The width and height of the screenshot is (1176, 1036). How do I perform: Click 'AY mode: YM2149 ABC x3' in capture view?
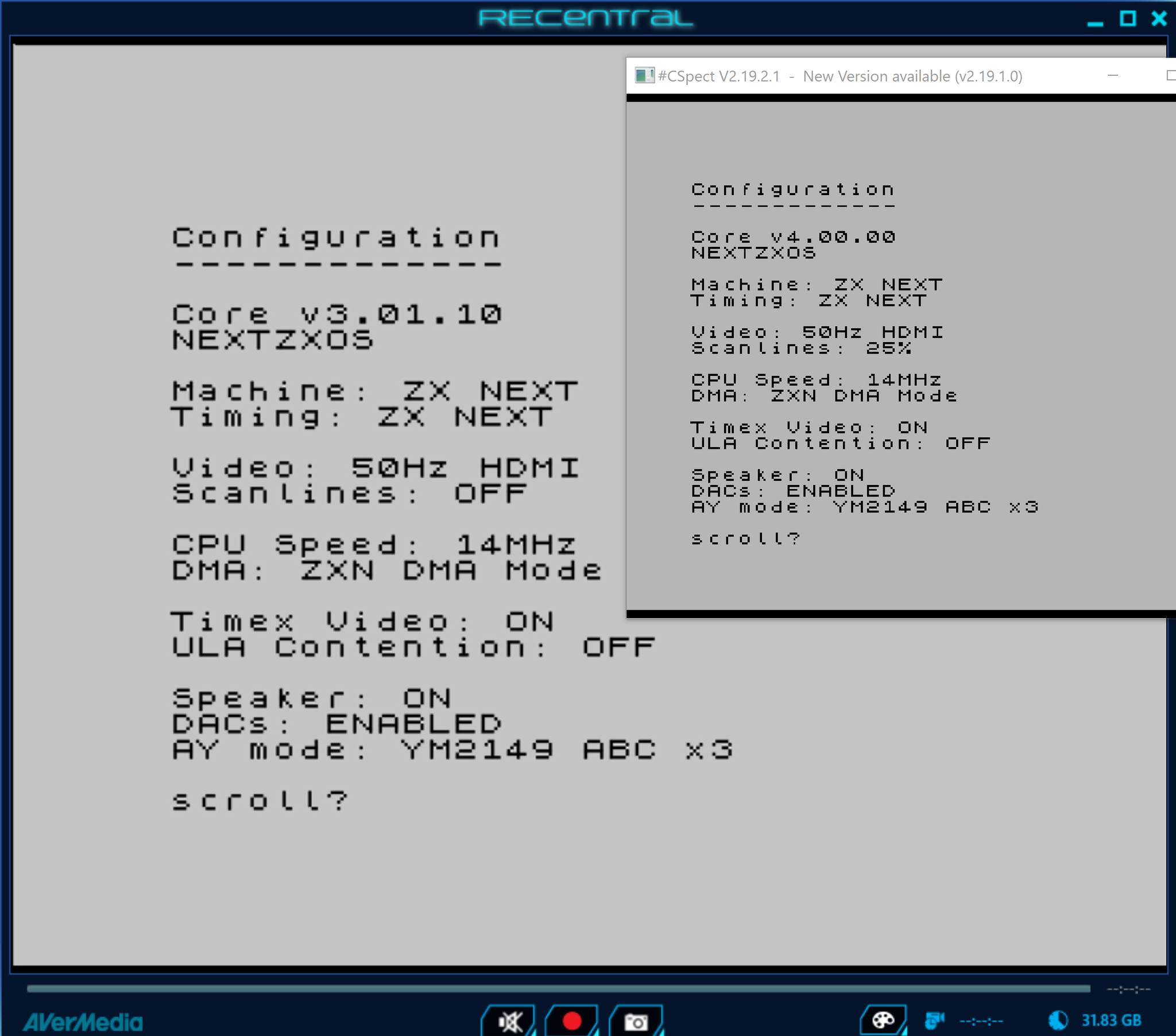coord(453,749)
